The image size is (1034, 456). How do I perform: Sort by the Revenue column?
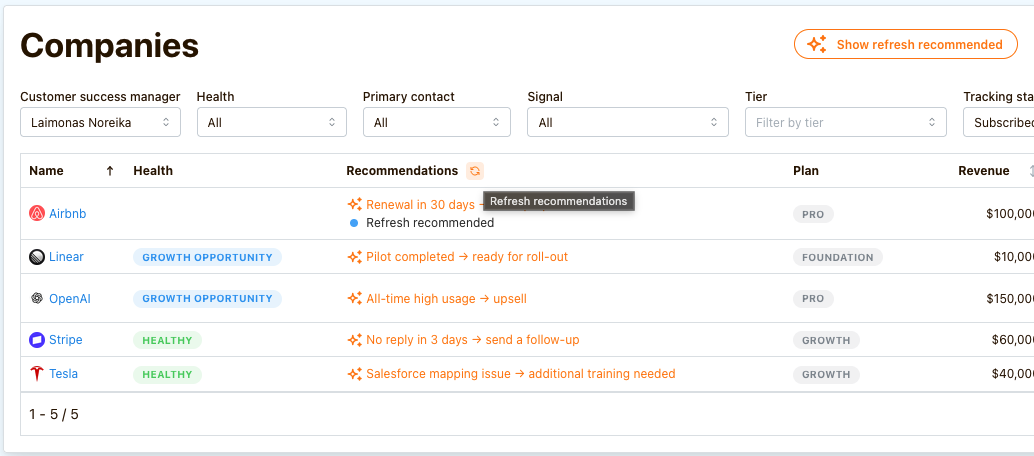(x=985, y=171)
